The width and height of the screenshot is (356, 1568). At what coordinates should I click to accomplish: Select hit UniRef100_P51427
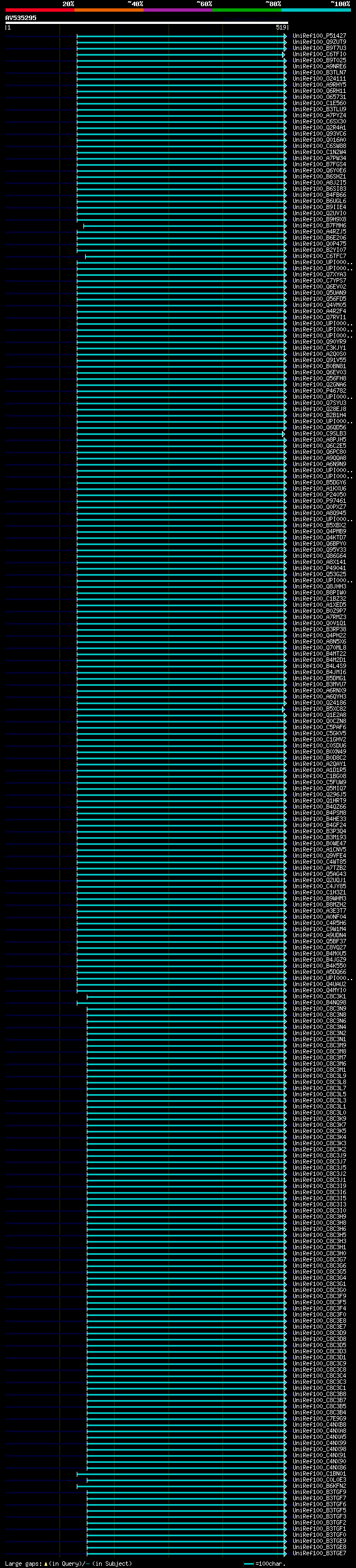tap(319, 36)
